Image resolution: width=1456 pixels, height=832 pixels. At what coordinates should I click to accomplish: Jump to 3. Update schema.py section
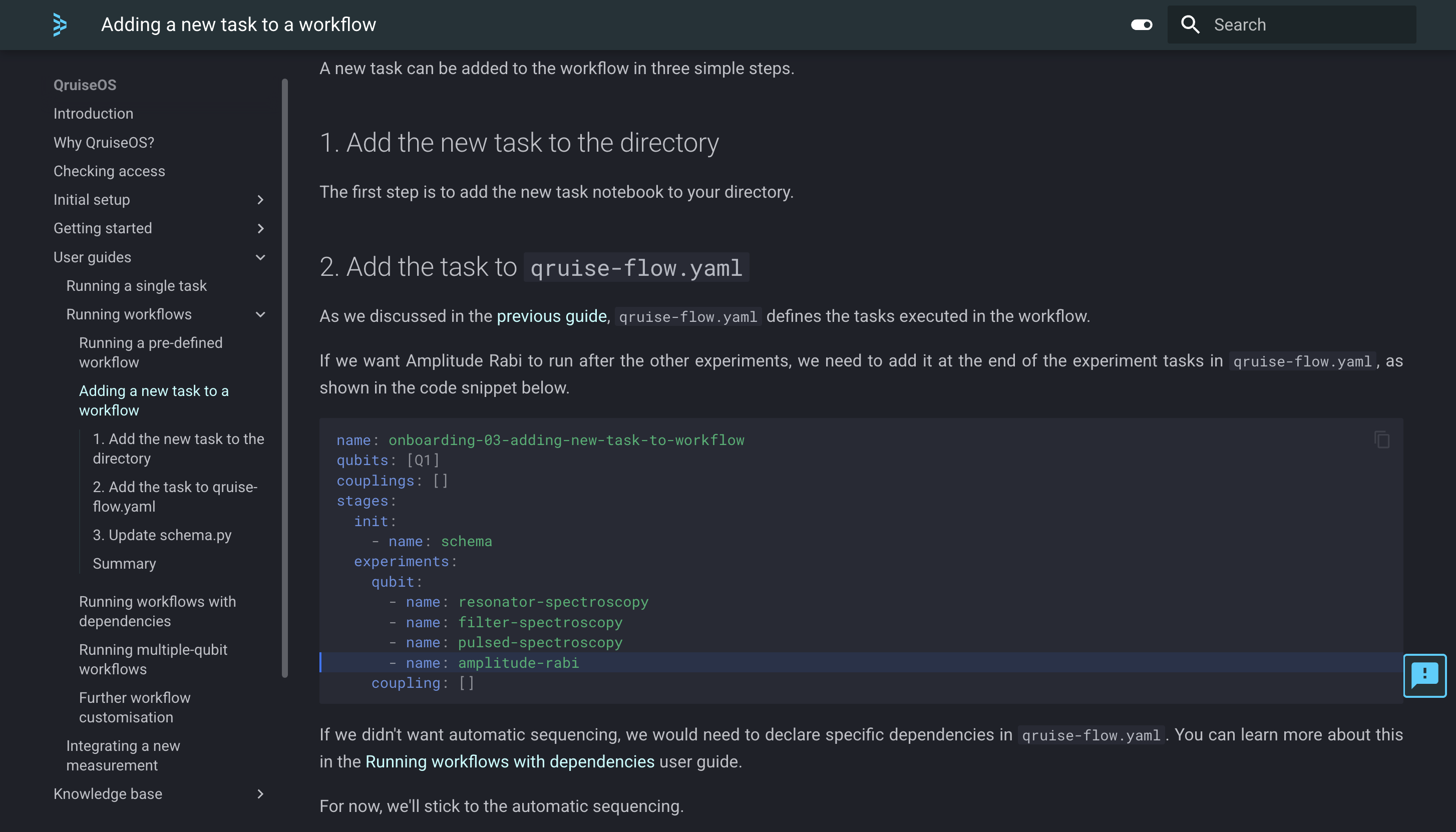point(162,535)
